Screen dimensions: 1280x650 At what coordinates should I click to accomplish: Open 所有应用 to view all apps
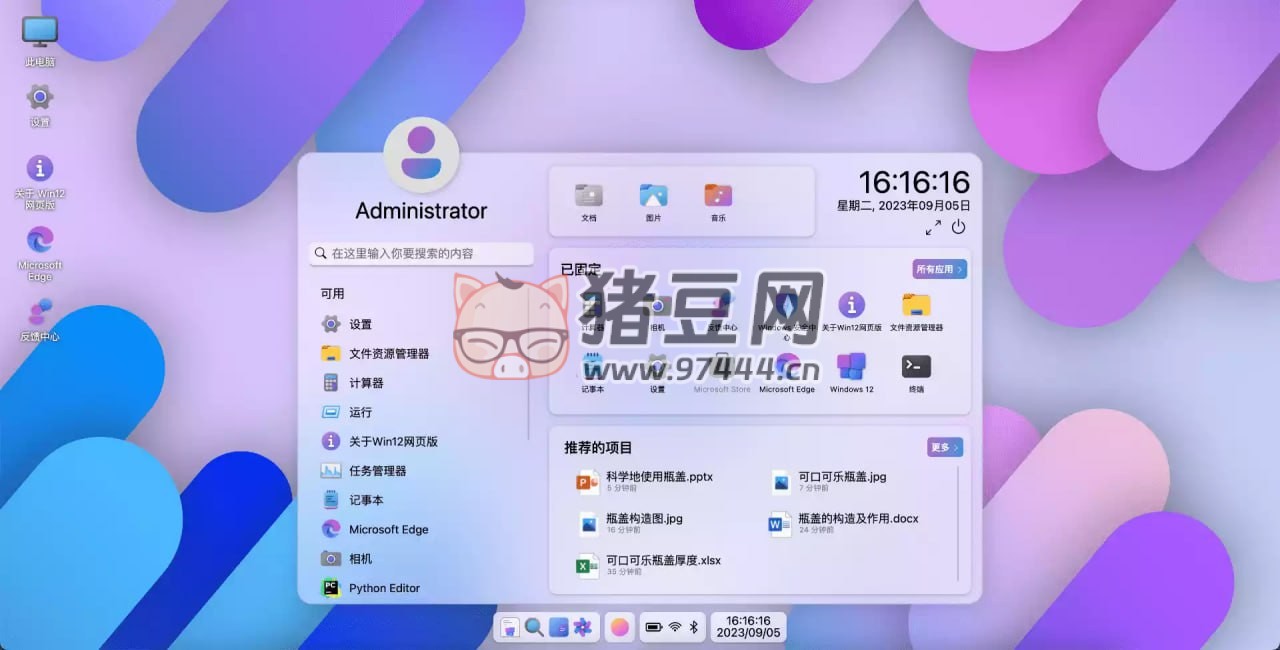coord(939,268)
